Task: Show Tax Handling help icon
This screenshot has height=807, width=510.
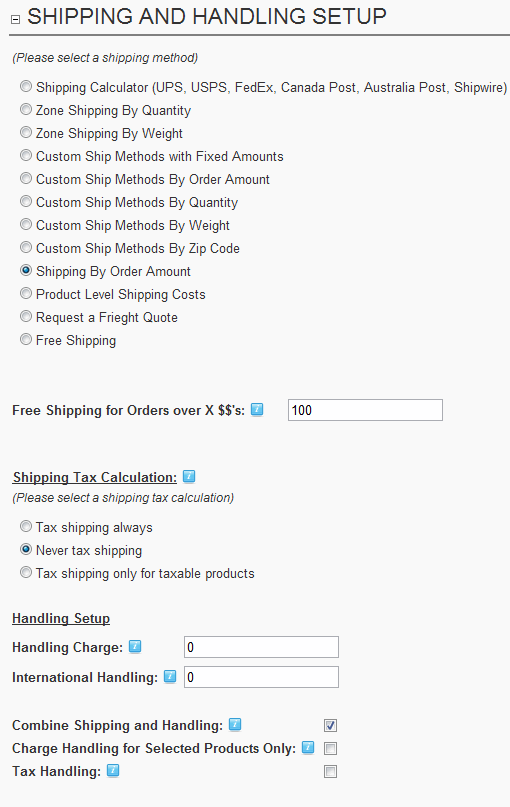Action: click(113, 770)
